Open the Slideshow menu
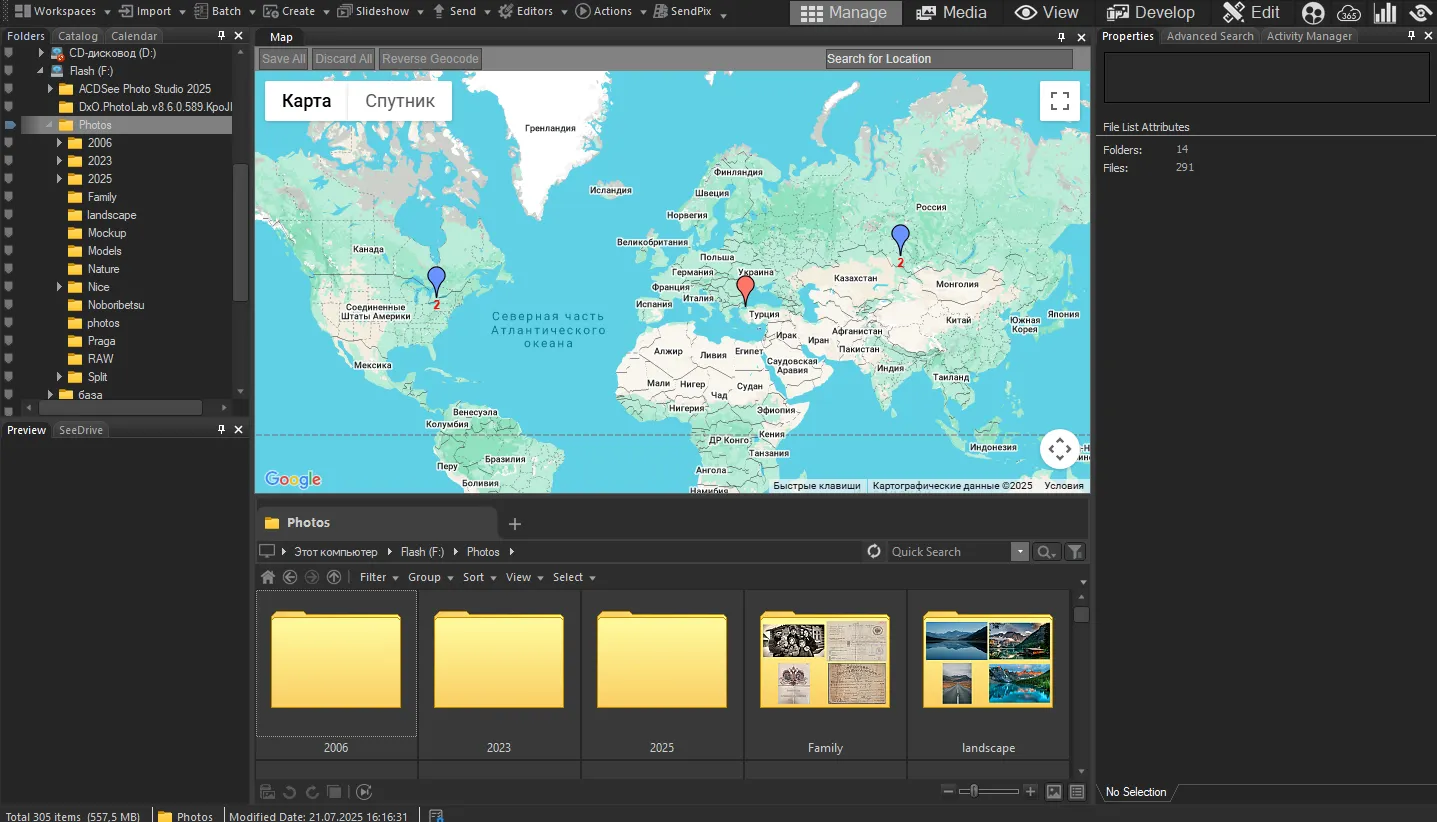The width and height of the screenshot is (1437, 822). point(379,11)
